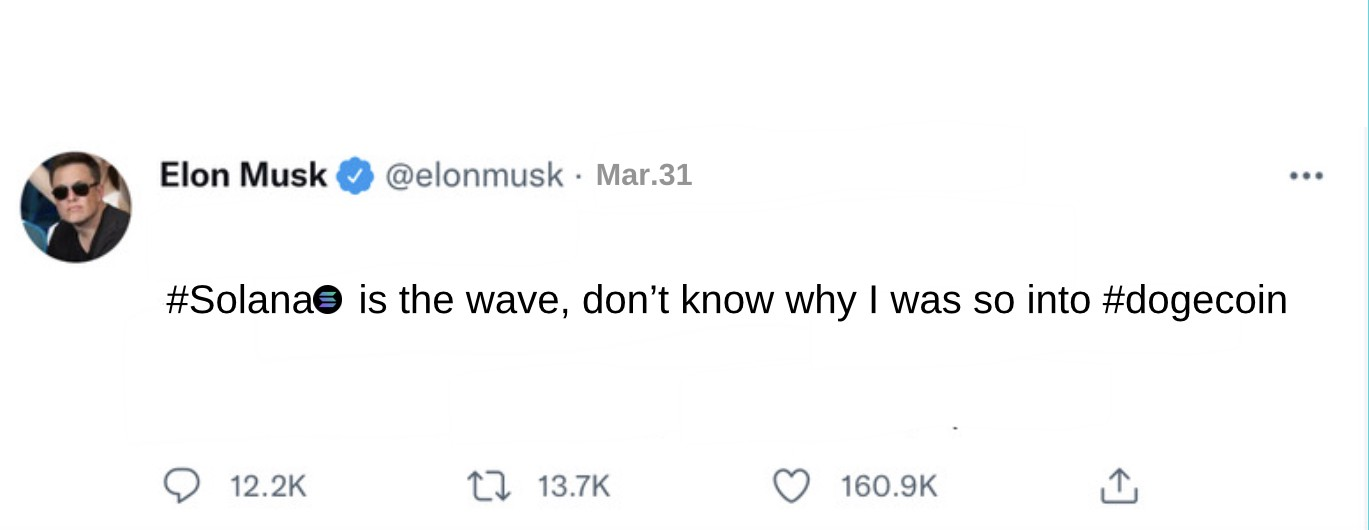The image size is (1369, 530).
Task: Click the sunglasses in the avatar photo
Action: (x=73, y=190)
